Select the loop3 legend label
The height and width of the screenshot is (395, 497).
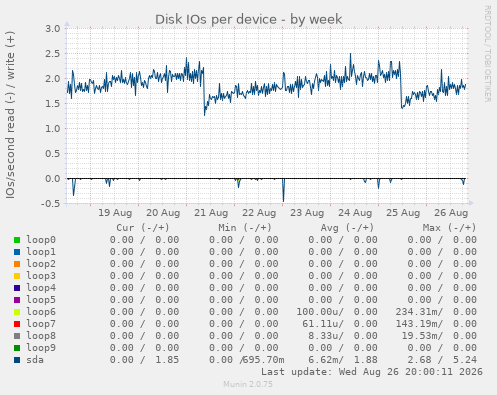click(41, 276)
